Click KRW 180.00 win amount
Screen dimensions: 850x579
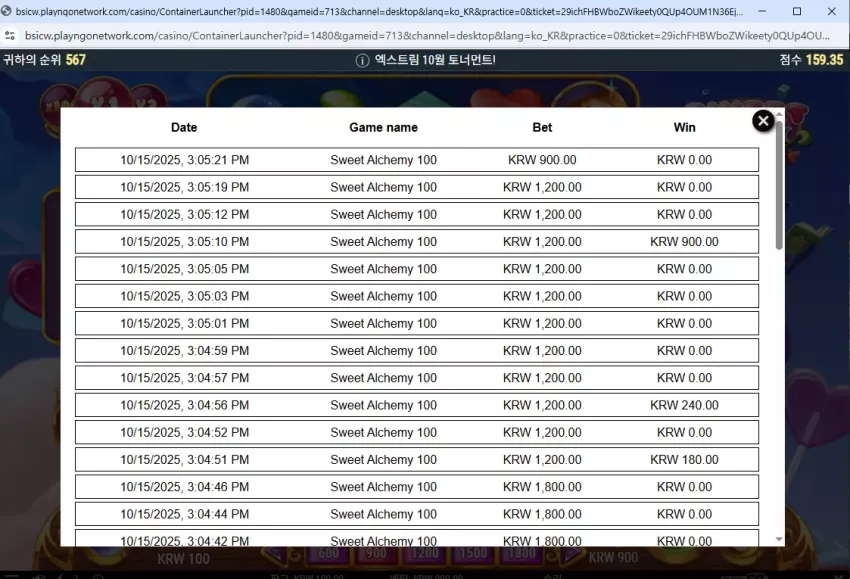point(684,460)
